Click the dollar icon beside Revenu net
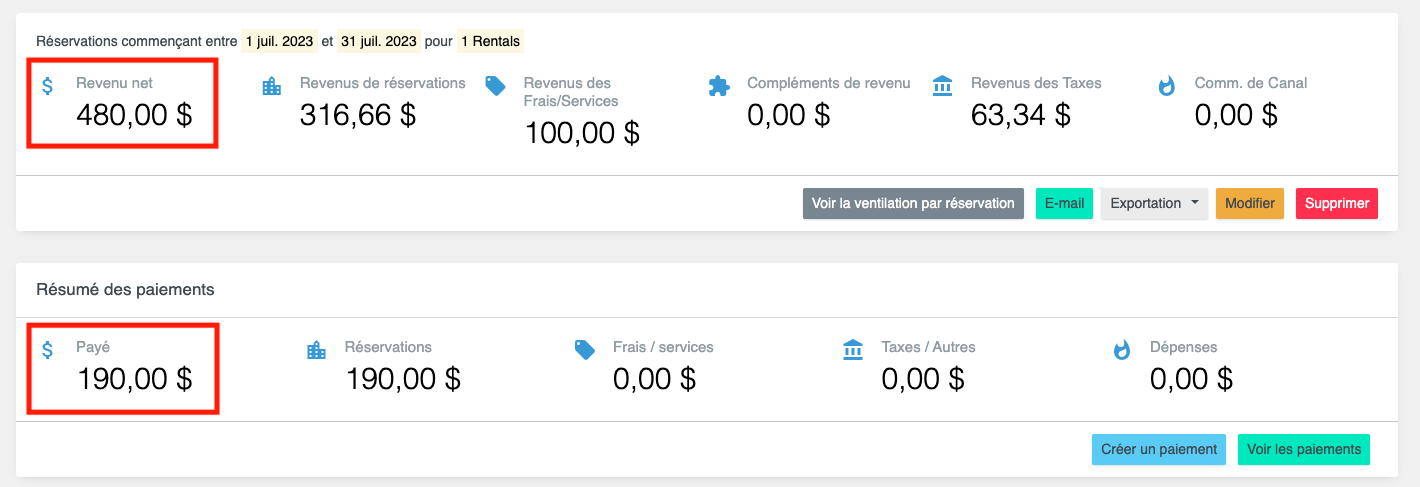Viewport: 1420px width, 487px height. (48, 86)
